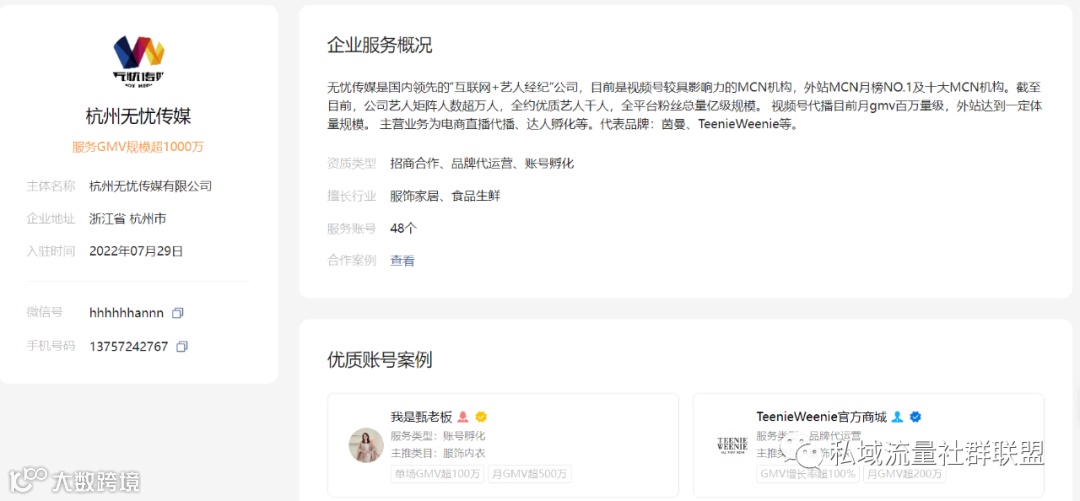Click the 单场GMV超100万 tag
Image resolution: width=1080 pixels, height=501 pixels.
438,474
